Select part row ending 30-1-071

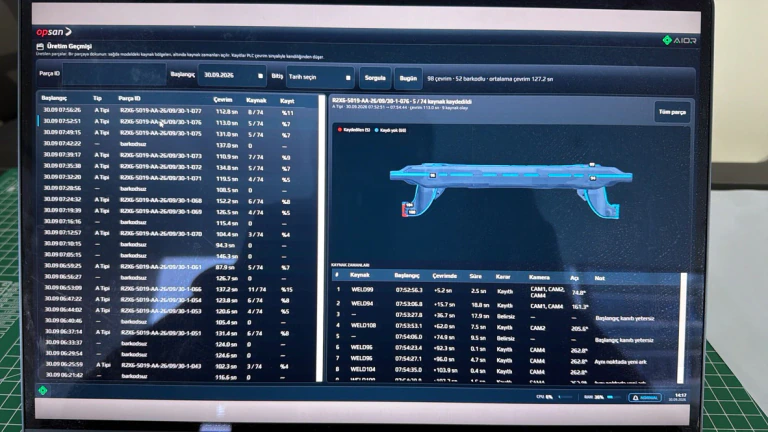click(179, 179)
